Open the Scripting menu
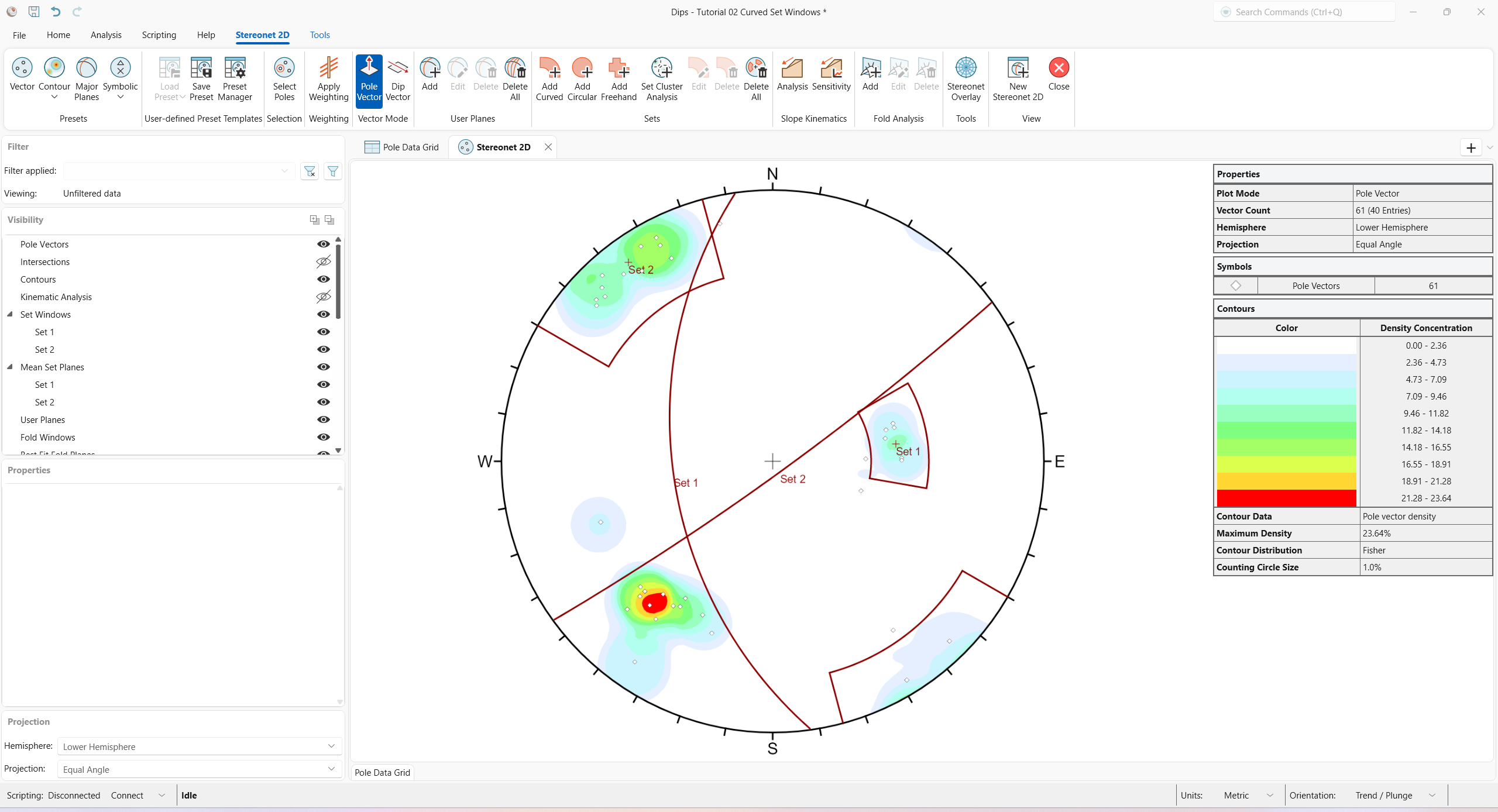The width and height of the screenshot is (1498, 812). (159, 35)
